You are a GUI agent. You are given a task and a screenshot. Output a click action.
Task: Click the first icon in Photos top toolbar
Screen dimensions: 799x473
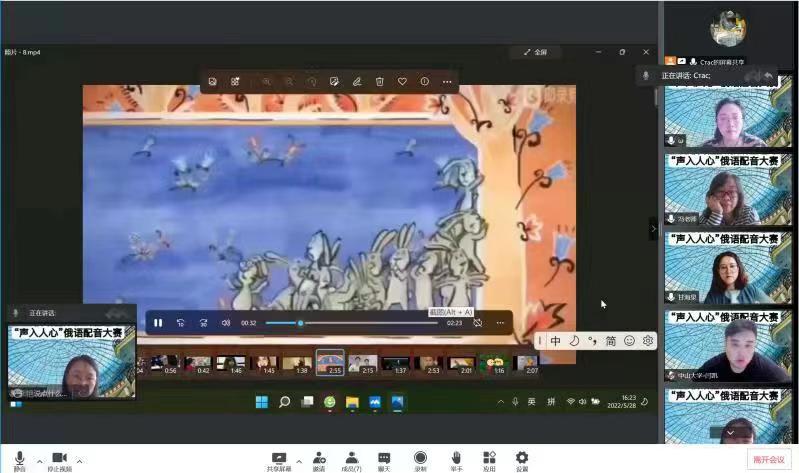(x=212, y=82)
